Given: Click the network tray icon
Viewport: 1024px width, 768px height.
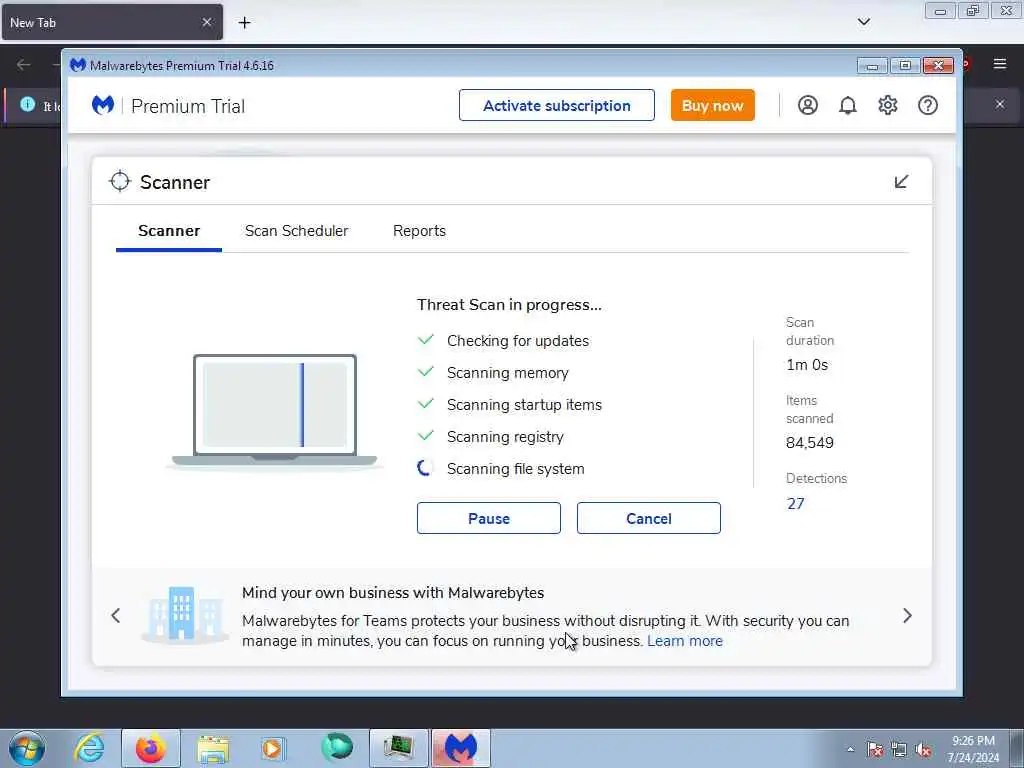Looking at the screenshot, I should 899,749.
